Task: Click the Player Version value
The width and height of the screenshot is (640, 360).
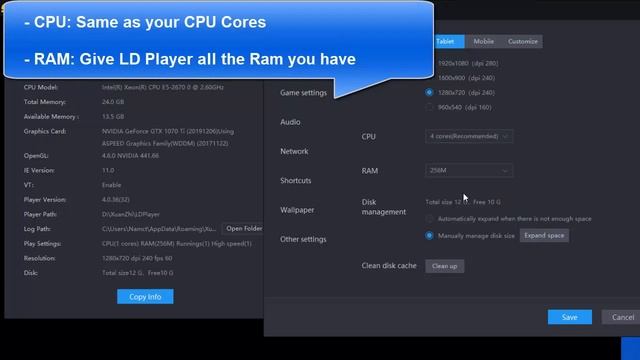Action: 116,200
